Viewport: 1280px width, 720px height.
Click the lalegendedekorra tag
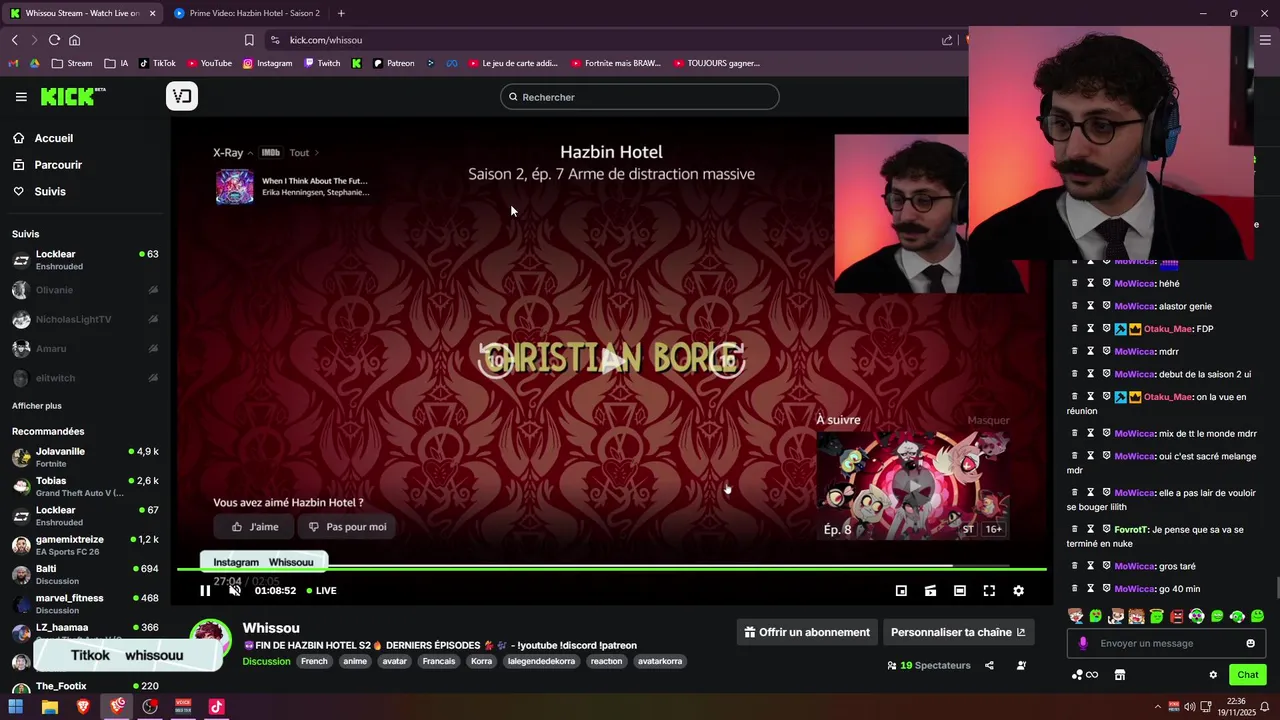click(541, 661)
